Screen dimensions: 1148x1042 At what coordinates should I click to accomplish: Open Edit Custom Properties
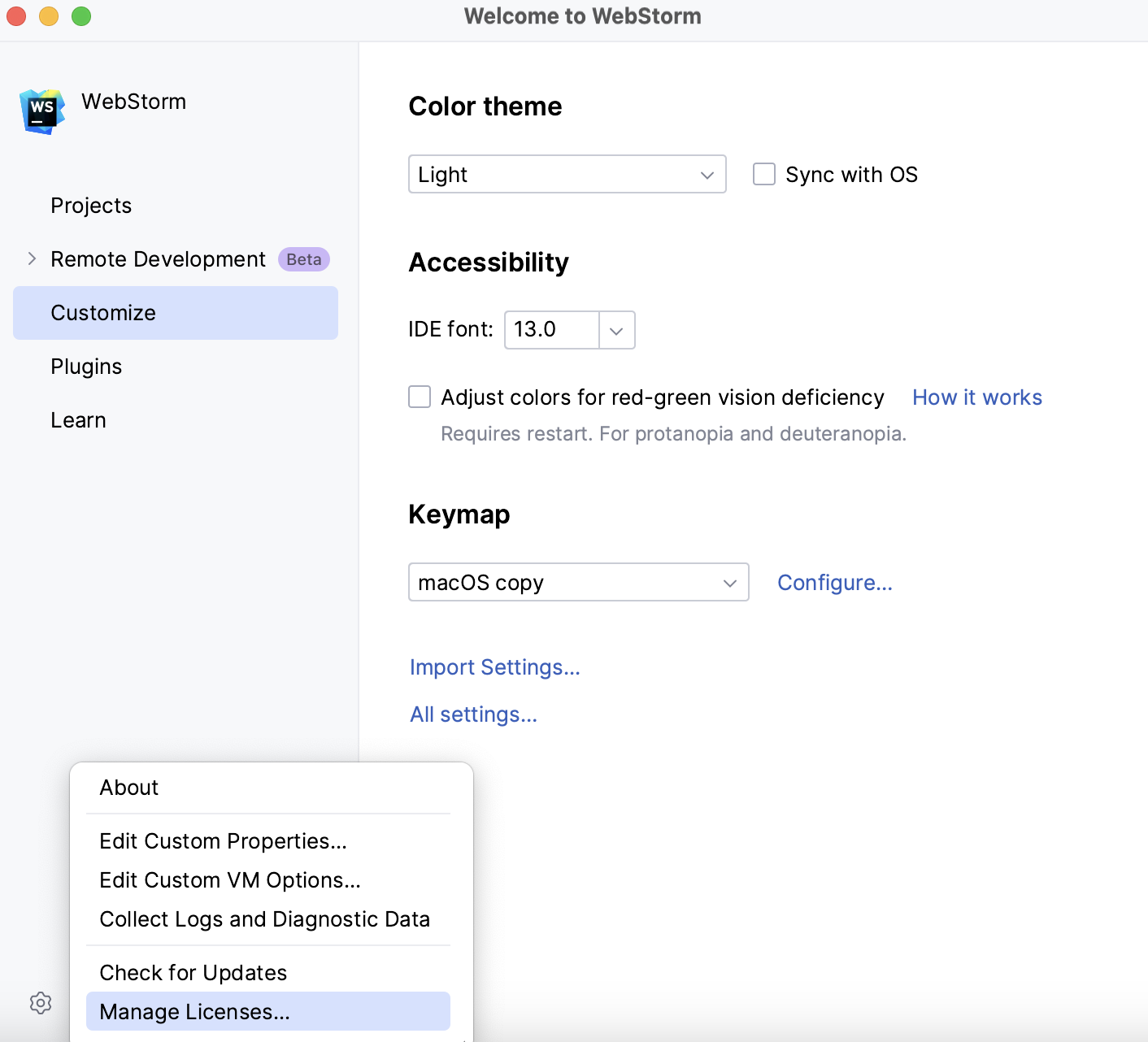223,840
